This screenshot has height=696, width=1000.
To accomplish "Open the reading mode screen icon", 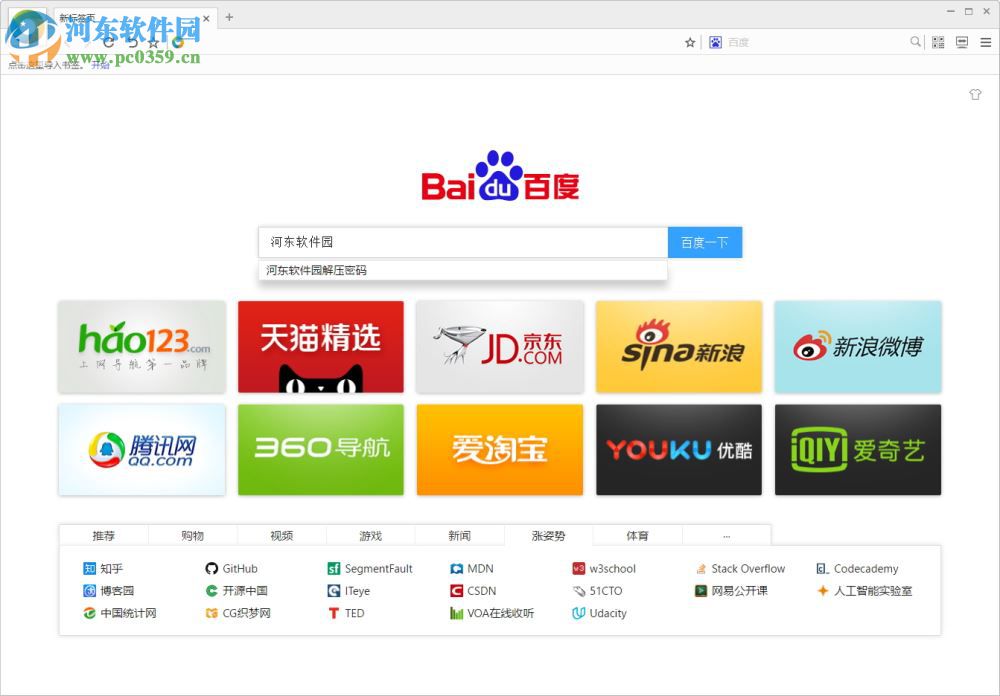I will pyautogui.click(x=961, y=42).
